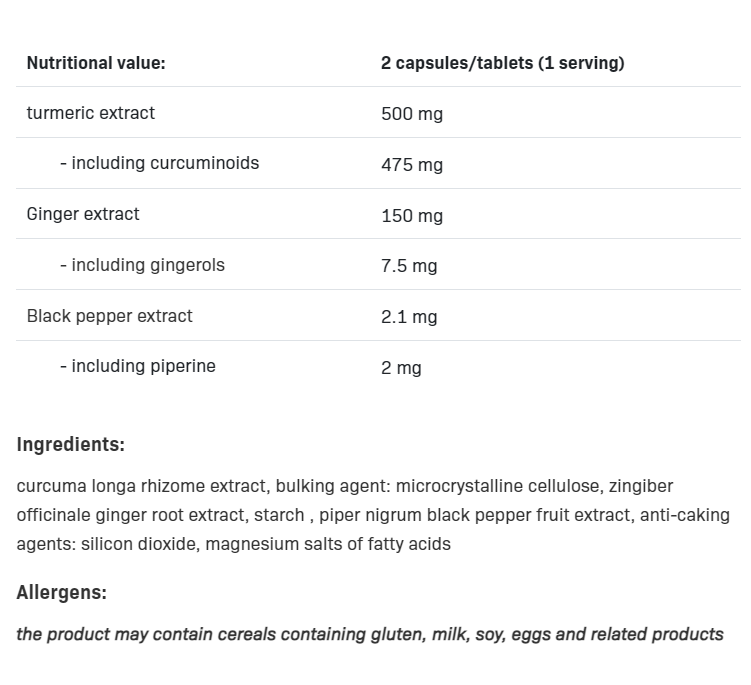
Task: Click the '500 mg' turmeric value
Action: [x=412, y=114]
